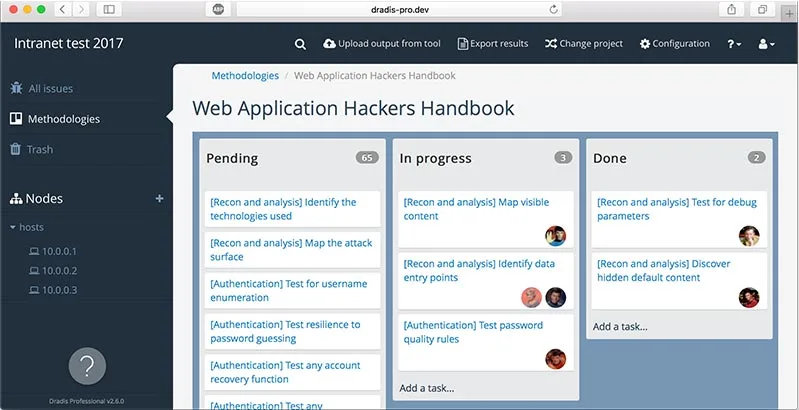
Task: Click the Done count badge 2
Action: coord(756,158)
